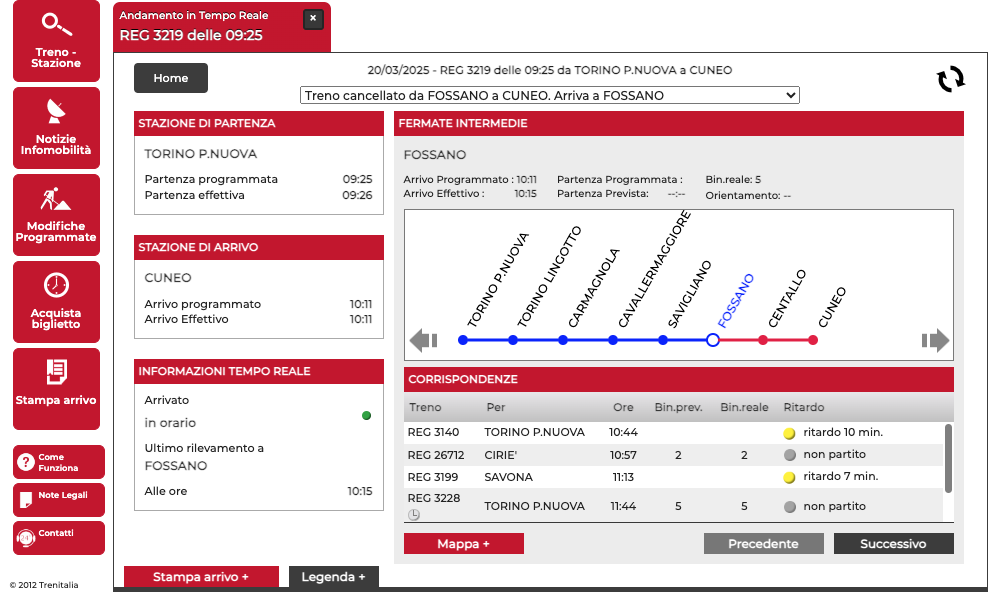Expand the Legenda + panel

point(333,577)
